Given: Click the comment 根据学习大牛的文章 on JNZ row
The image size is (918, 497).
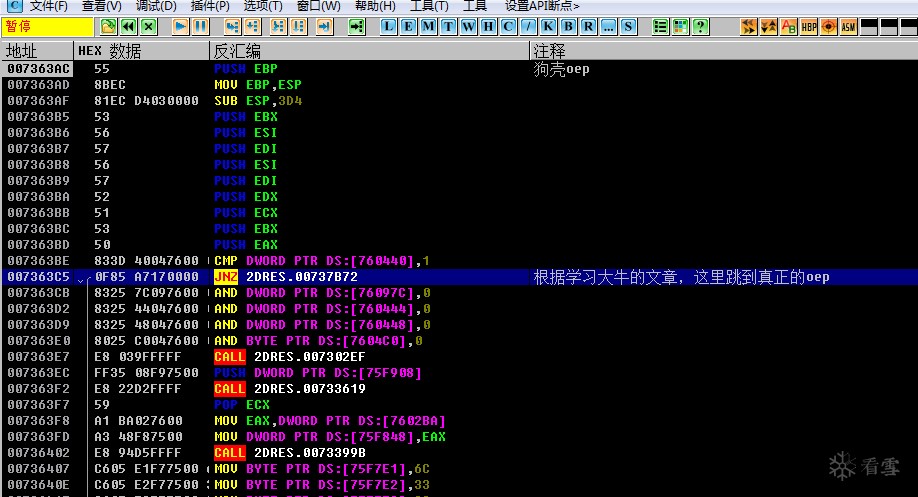Looking at the screenshot, I should 681,277.
